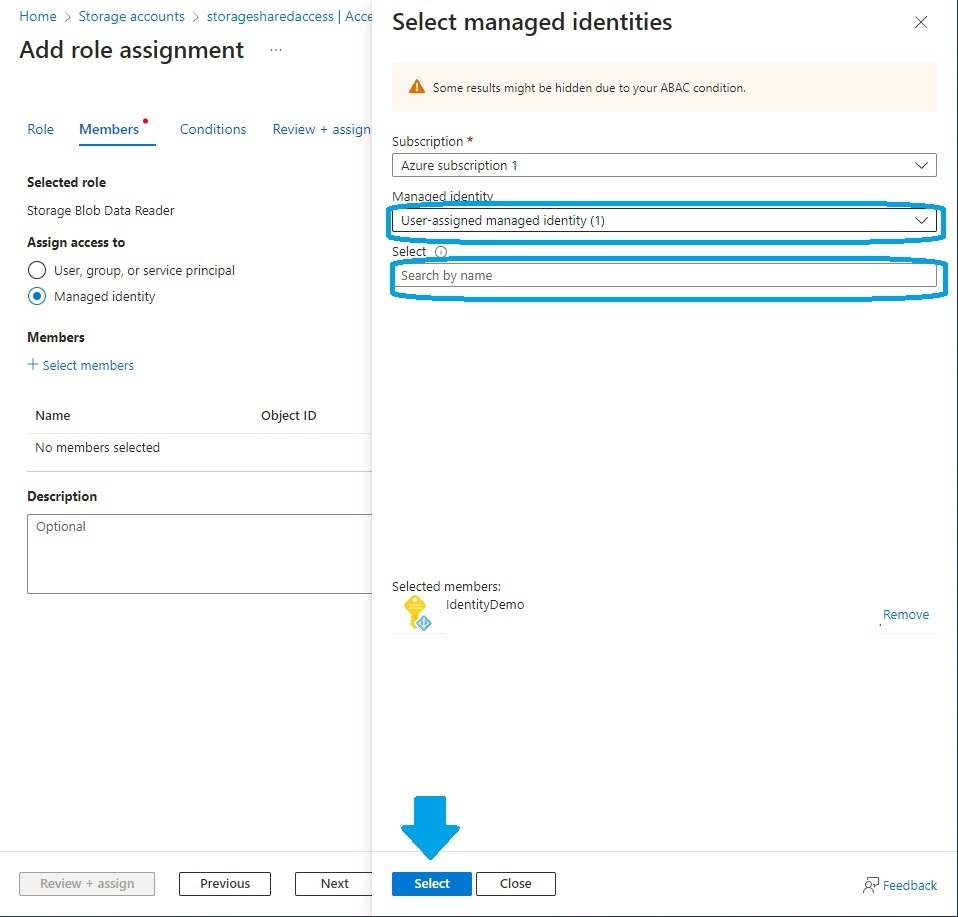Select the Managed identity radio button

pos(37,296)
